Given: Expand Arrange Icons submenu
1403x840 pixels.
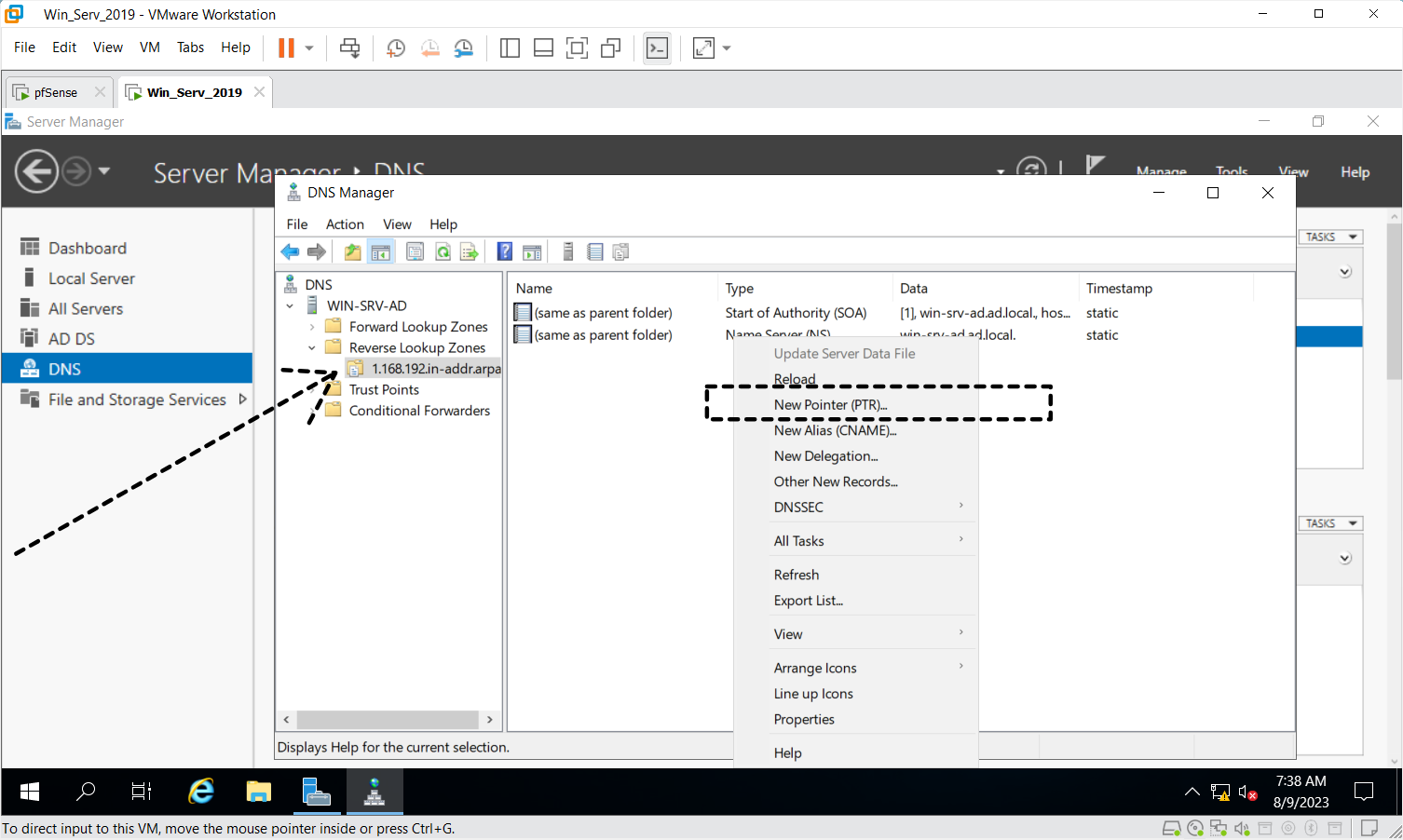Looking at the screenshot, I should coord(961,666).
